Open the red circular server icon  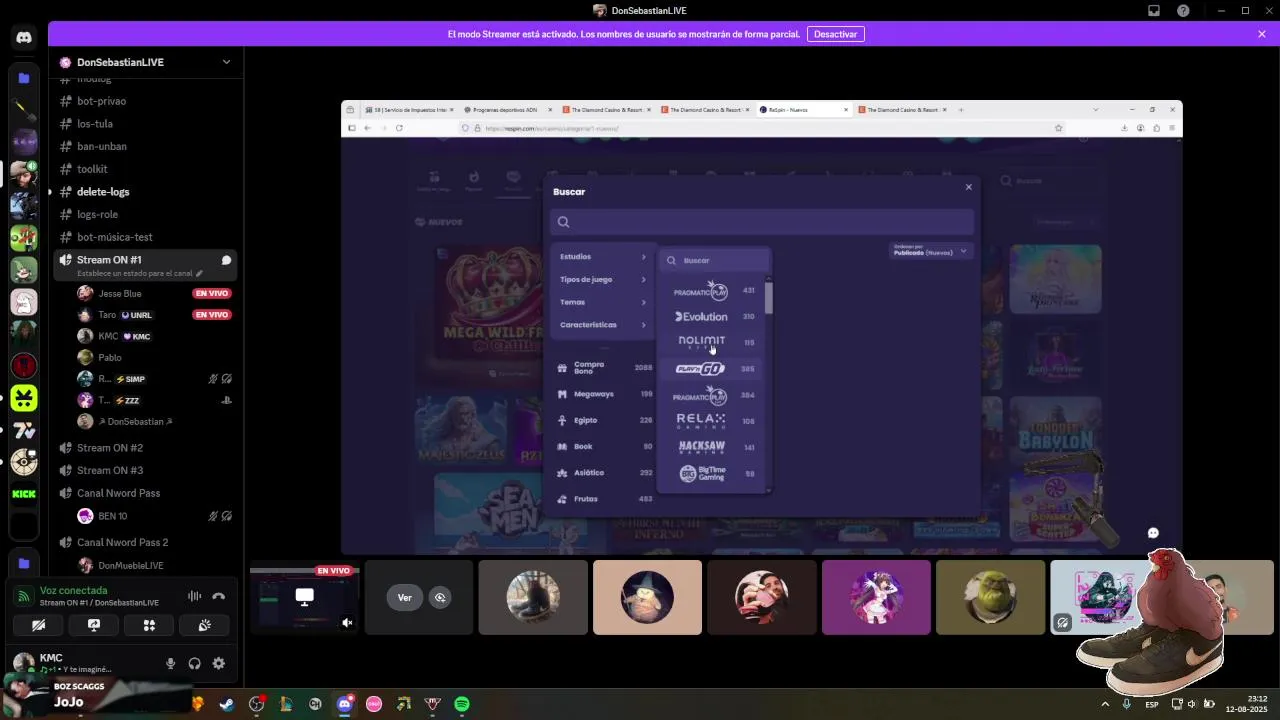pos(24,366)
